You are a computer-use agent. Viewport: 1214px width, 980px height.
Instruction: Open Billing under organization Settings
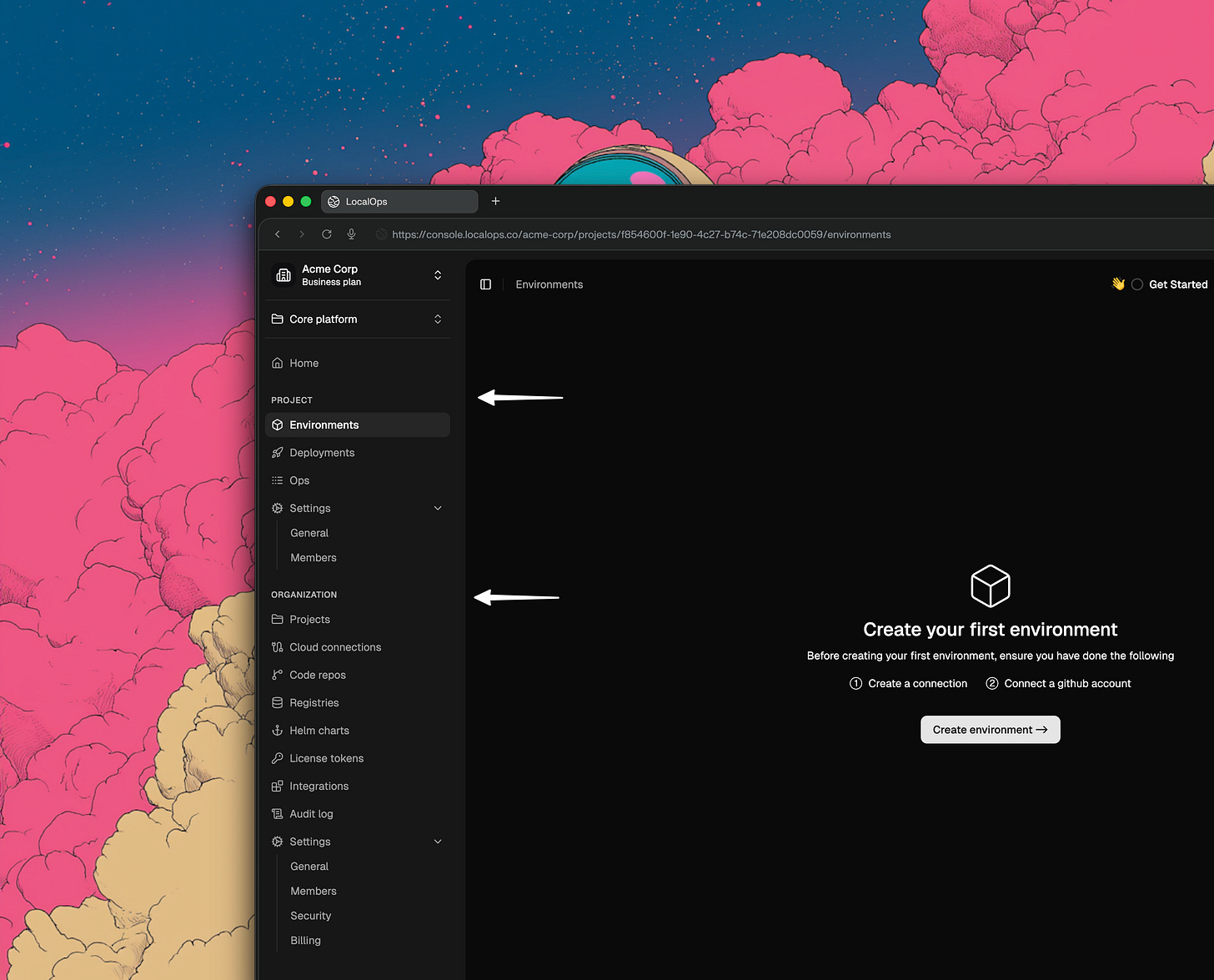[x=305, y=941]
